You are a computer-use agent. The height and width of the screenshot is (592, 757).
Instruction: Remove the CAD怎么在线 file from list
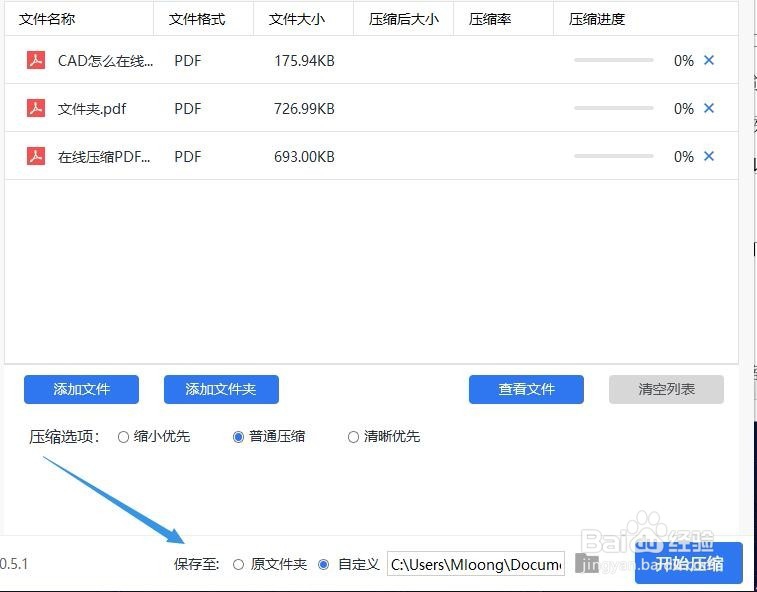[709, 60]
